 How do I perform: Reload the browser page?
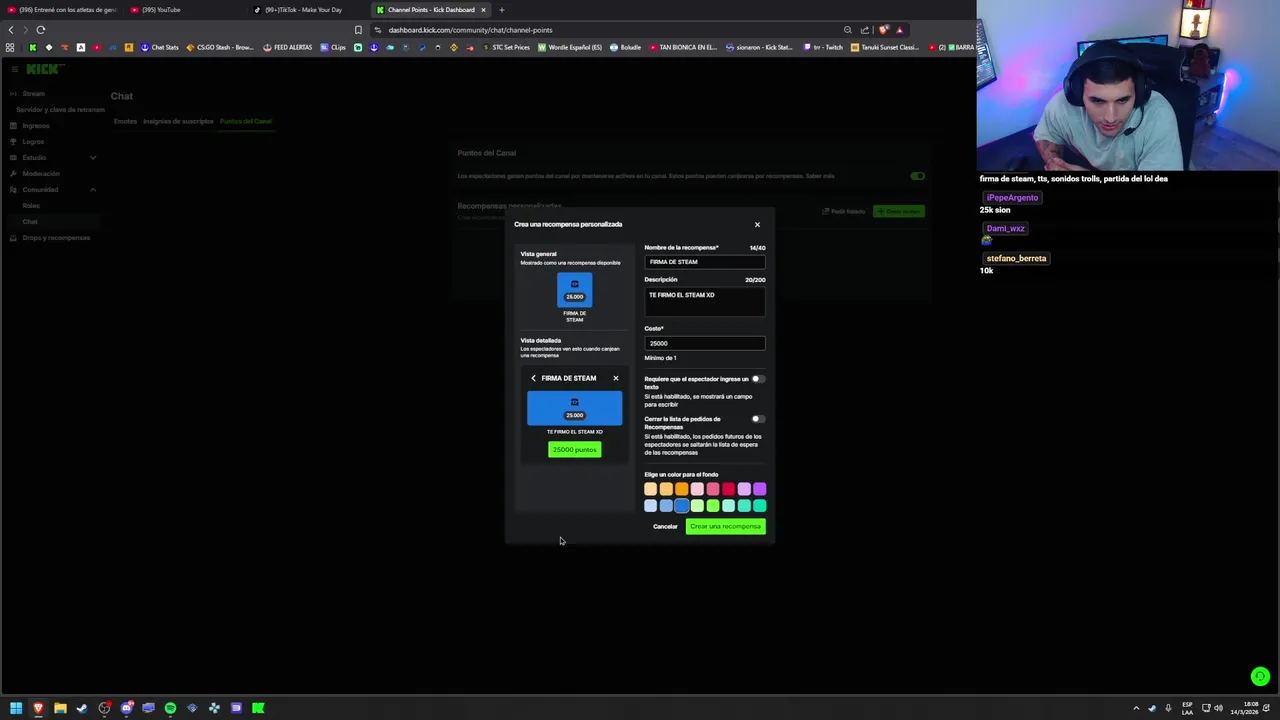point(41,30)
